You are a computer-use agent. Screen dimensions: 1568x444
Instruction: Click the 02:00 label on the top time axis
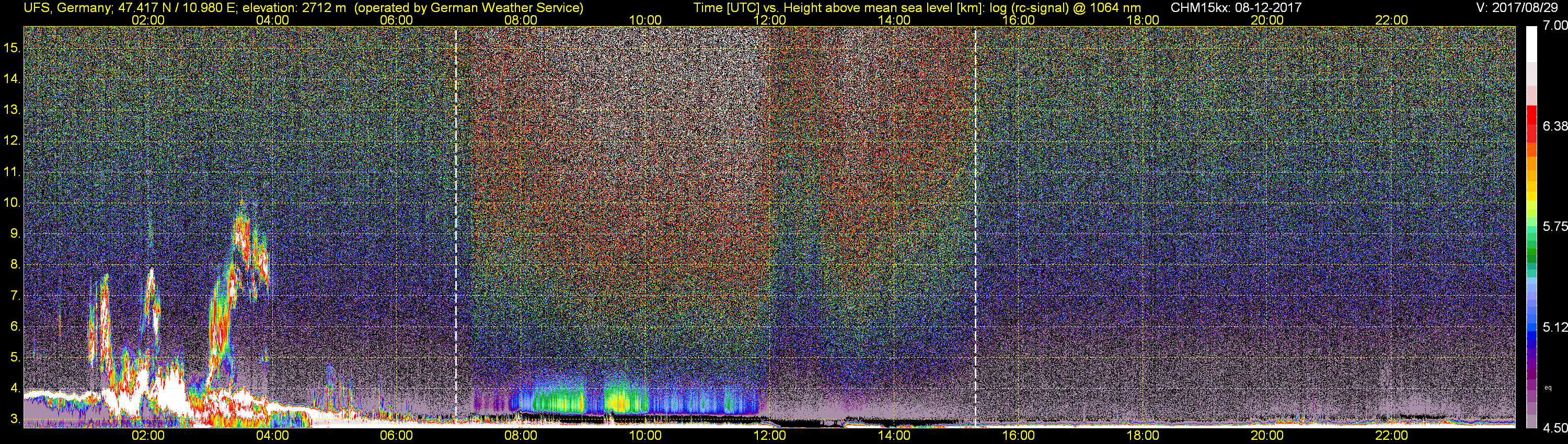point(148,20)
